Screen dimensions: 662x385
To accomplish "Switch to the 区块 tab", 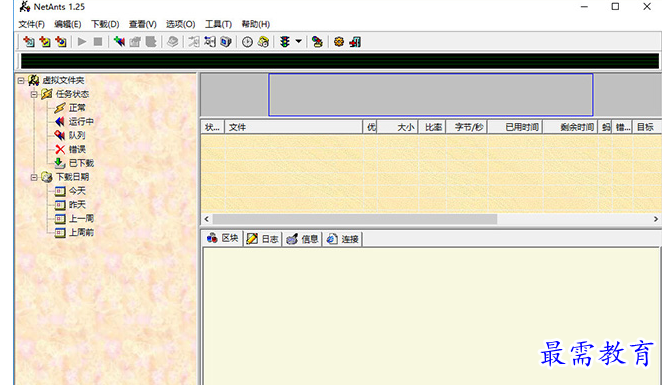I will (222, 239).
